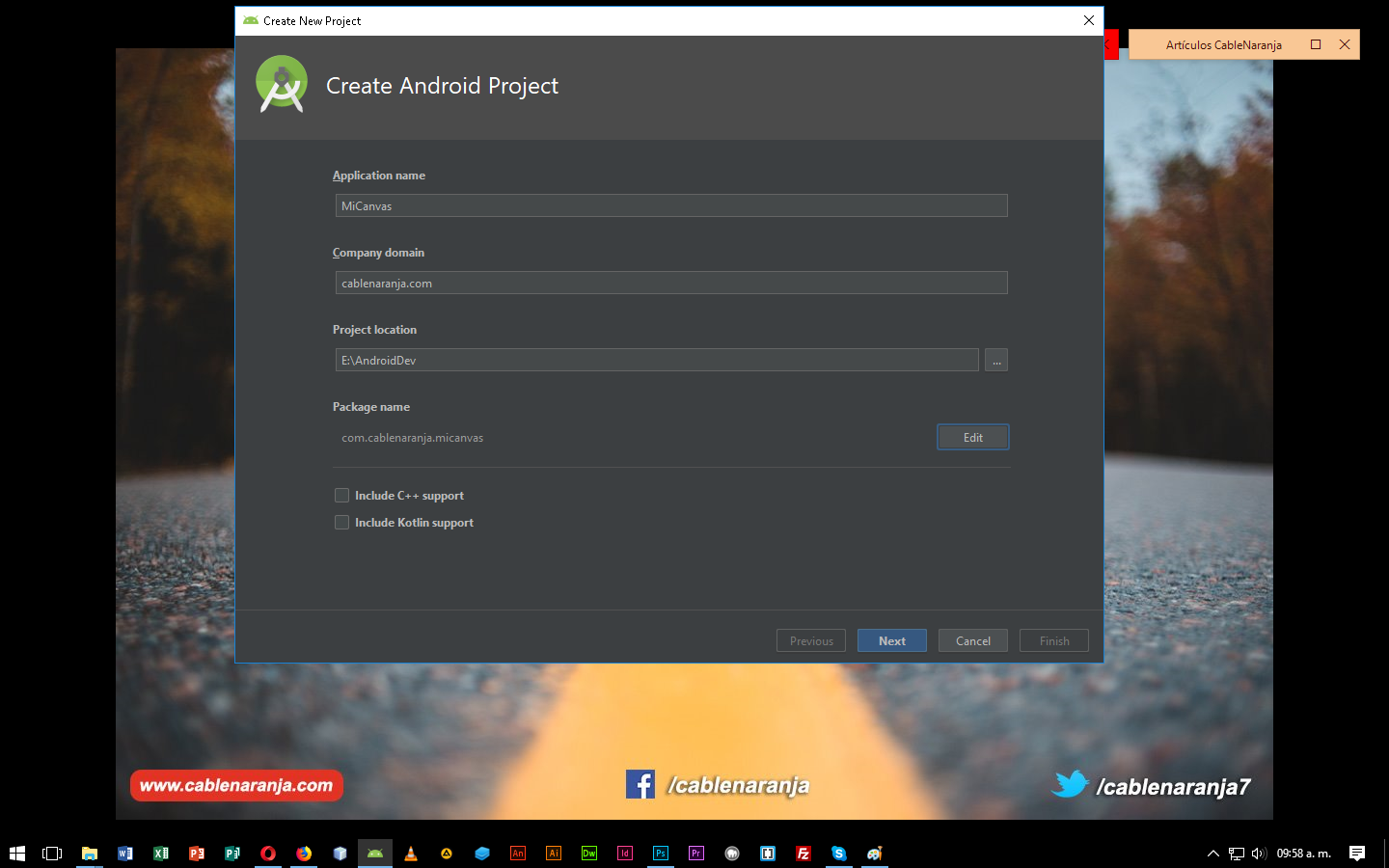1389x868 pixels.
Task: Select the com.cablenaranja.micanvas package text
Action: point(412,438)
